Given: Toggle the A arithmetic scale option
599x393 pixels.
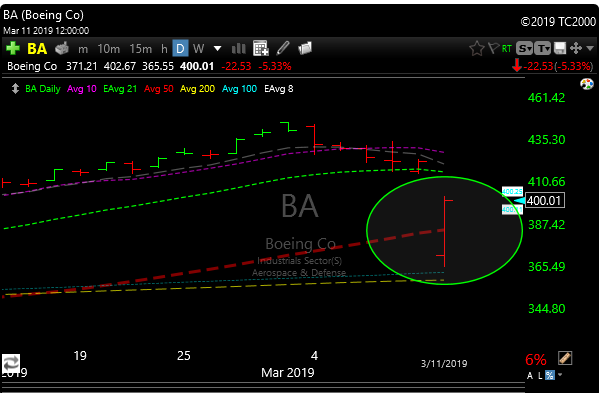Looking at the screenshot, I should [x=529, y=375].
